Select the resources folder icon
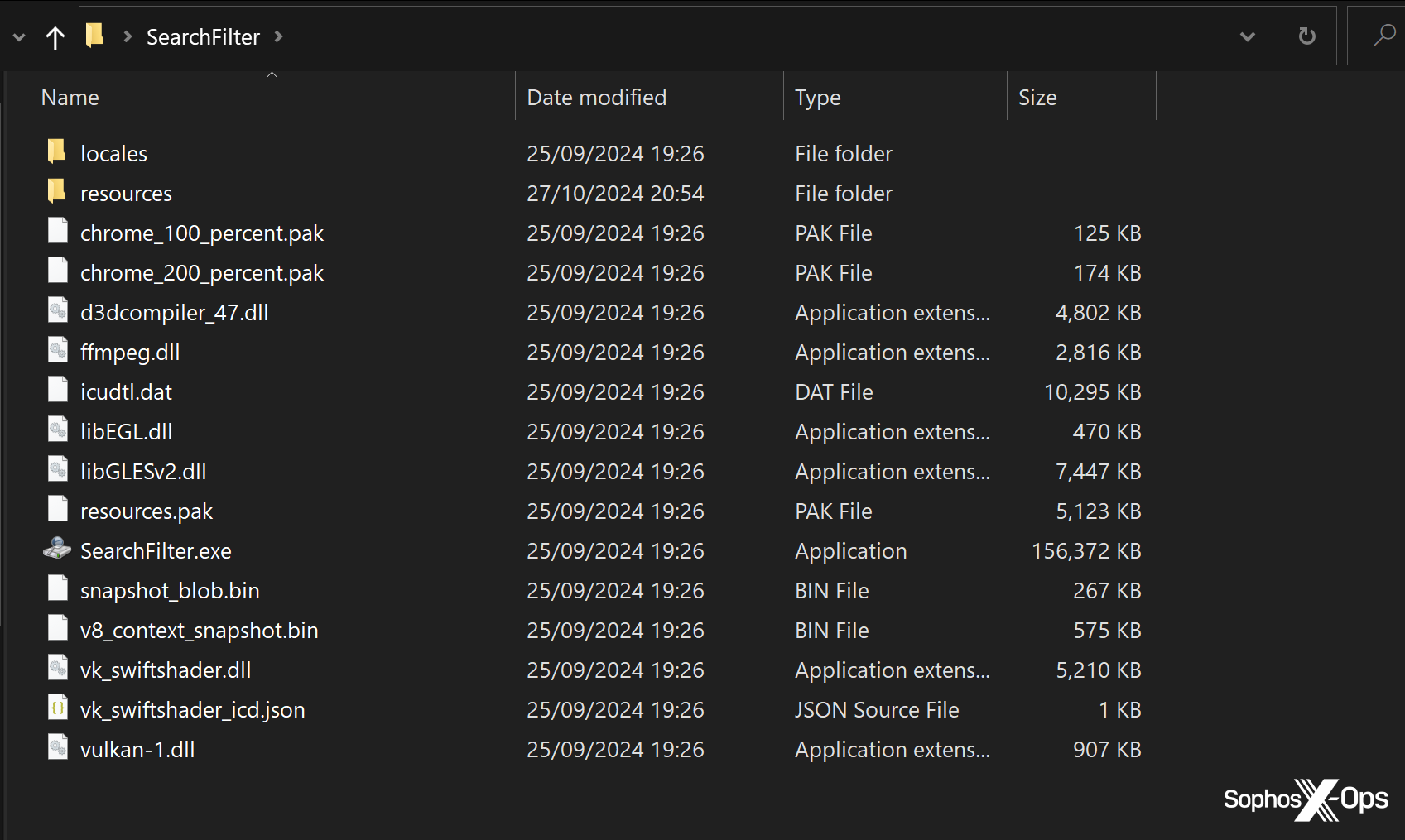 pos(56,192)
